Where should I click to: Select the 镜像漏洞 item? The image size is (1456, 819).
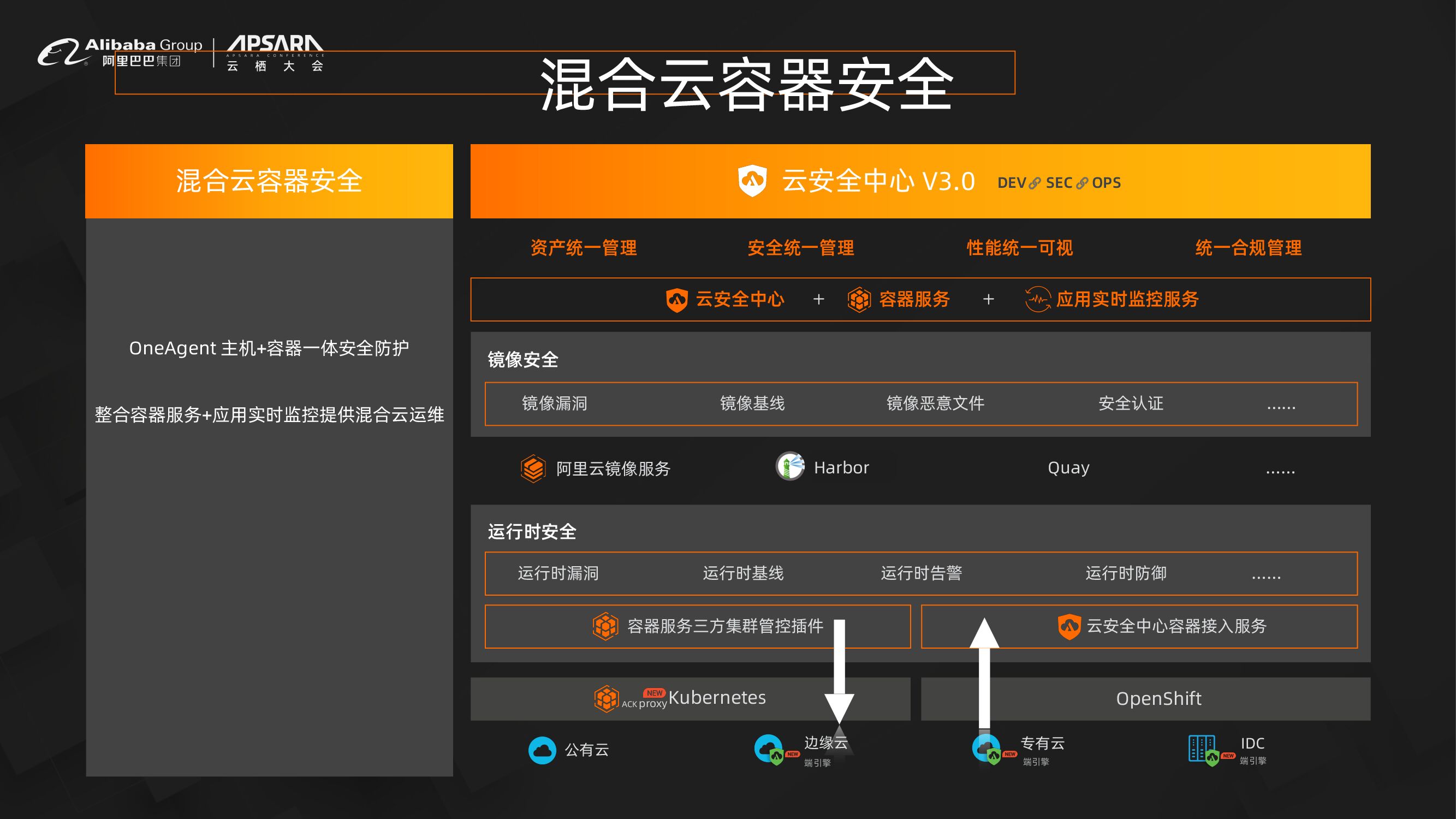coord(555,403)
